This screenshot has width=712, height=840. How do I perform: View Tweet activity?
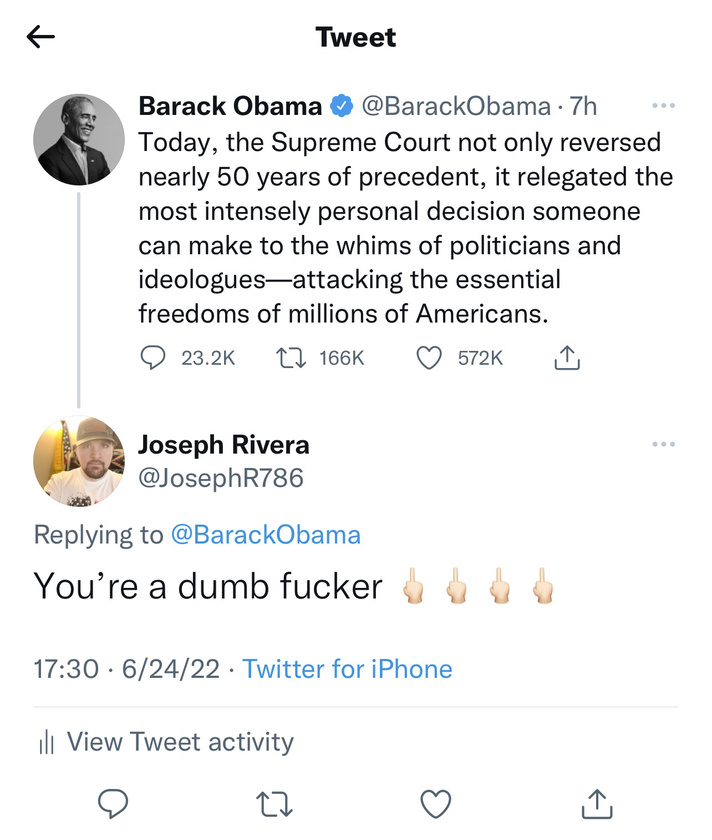tap(166, 742)
